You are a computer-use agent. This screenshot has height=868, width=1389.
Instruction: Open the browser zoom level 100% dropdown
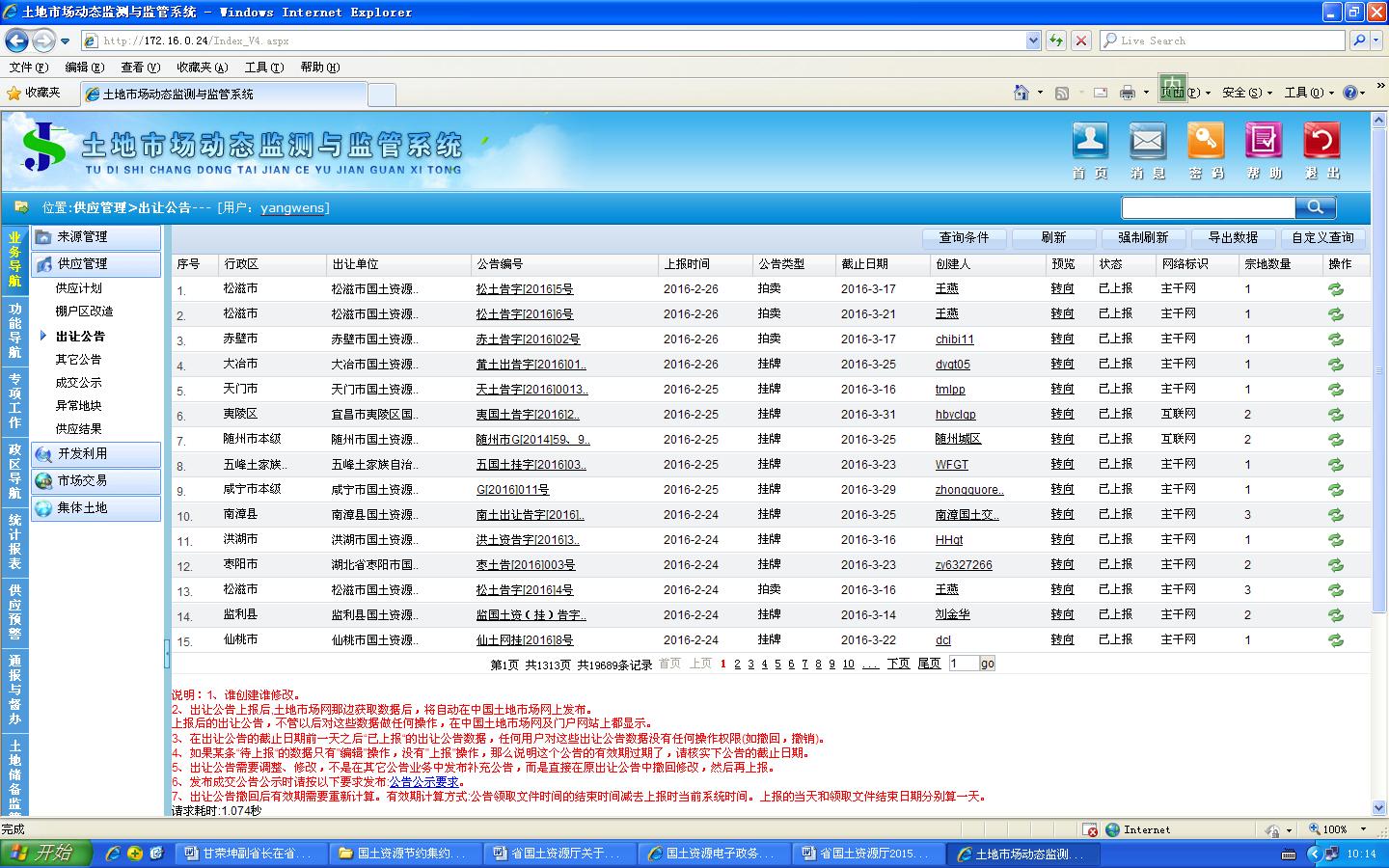pos(1341,829)
